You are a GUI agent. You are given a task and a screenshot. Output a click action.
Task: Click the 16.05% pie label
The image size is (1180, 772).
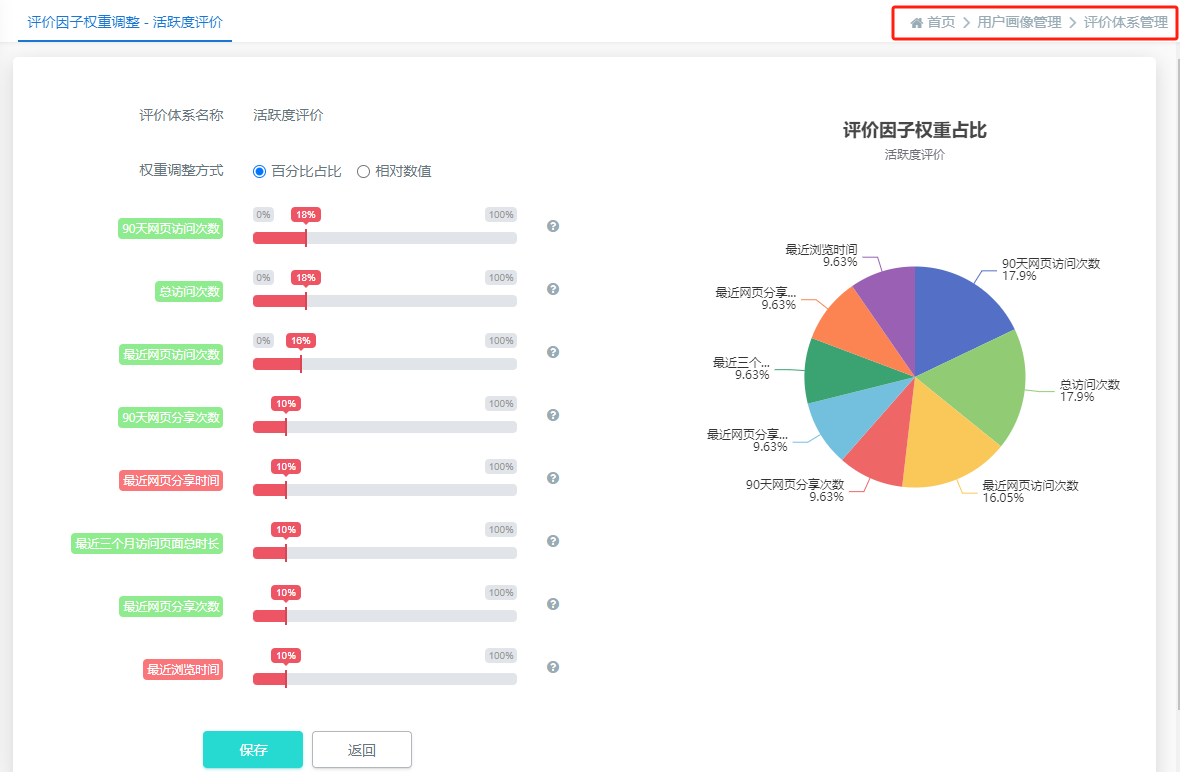coord(1003,497)
